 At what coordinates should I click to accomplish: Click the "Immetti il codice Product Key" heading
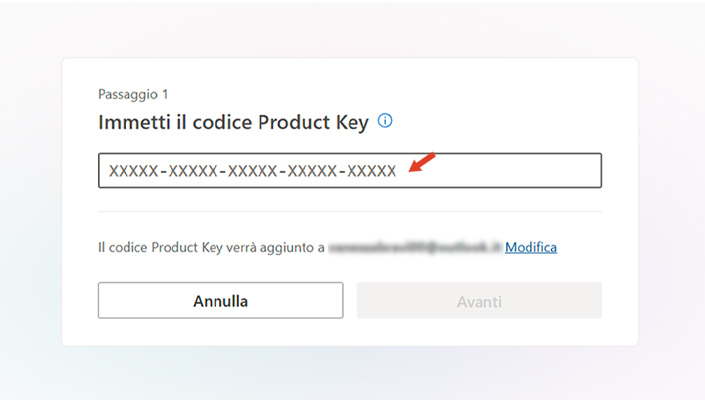coord(233,122)
